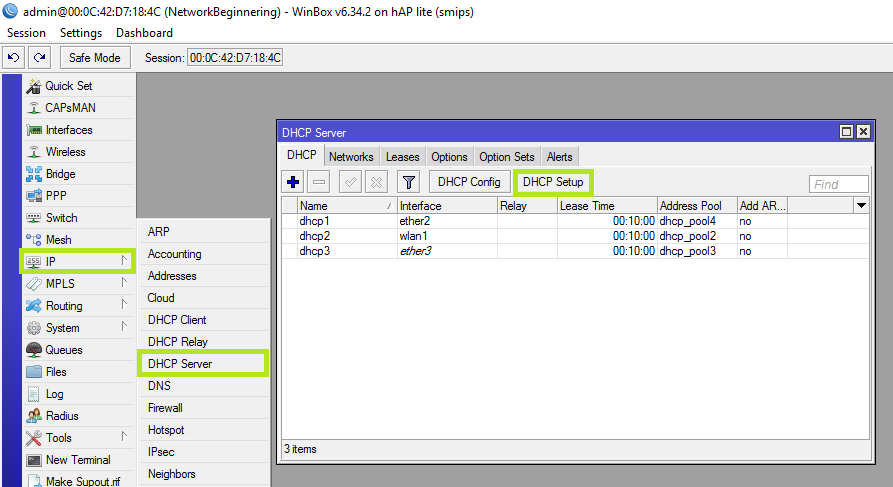Click the checkmark Enable icon

350,182
